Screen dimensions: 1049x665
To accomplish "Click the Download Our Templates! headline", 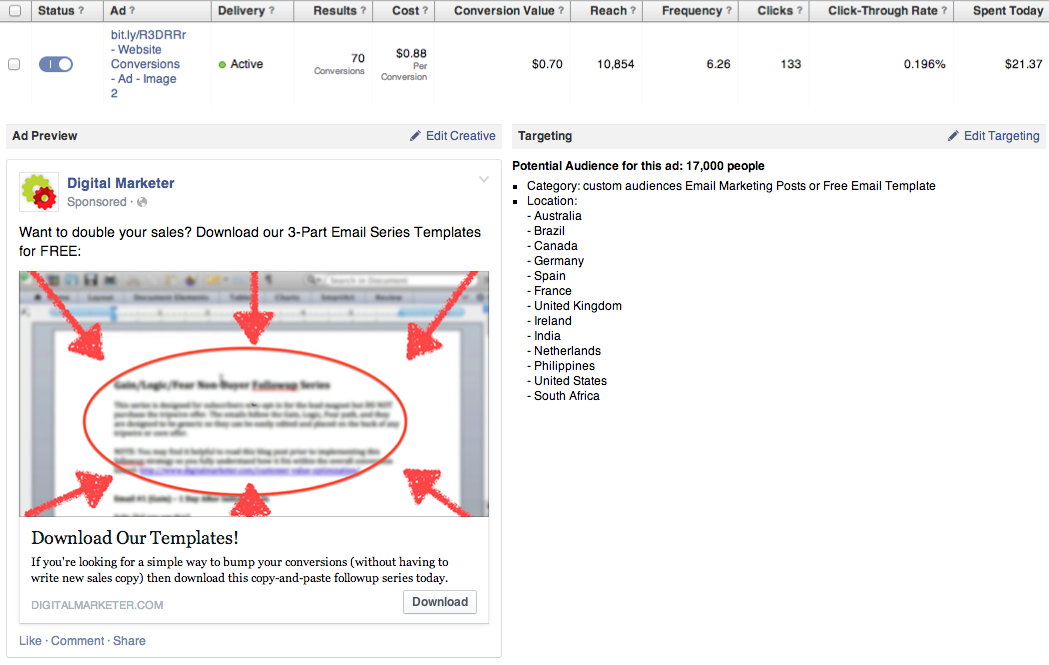I will (134, 538).
